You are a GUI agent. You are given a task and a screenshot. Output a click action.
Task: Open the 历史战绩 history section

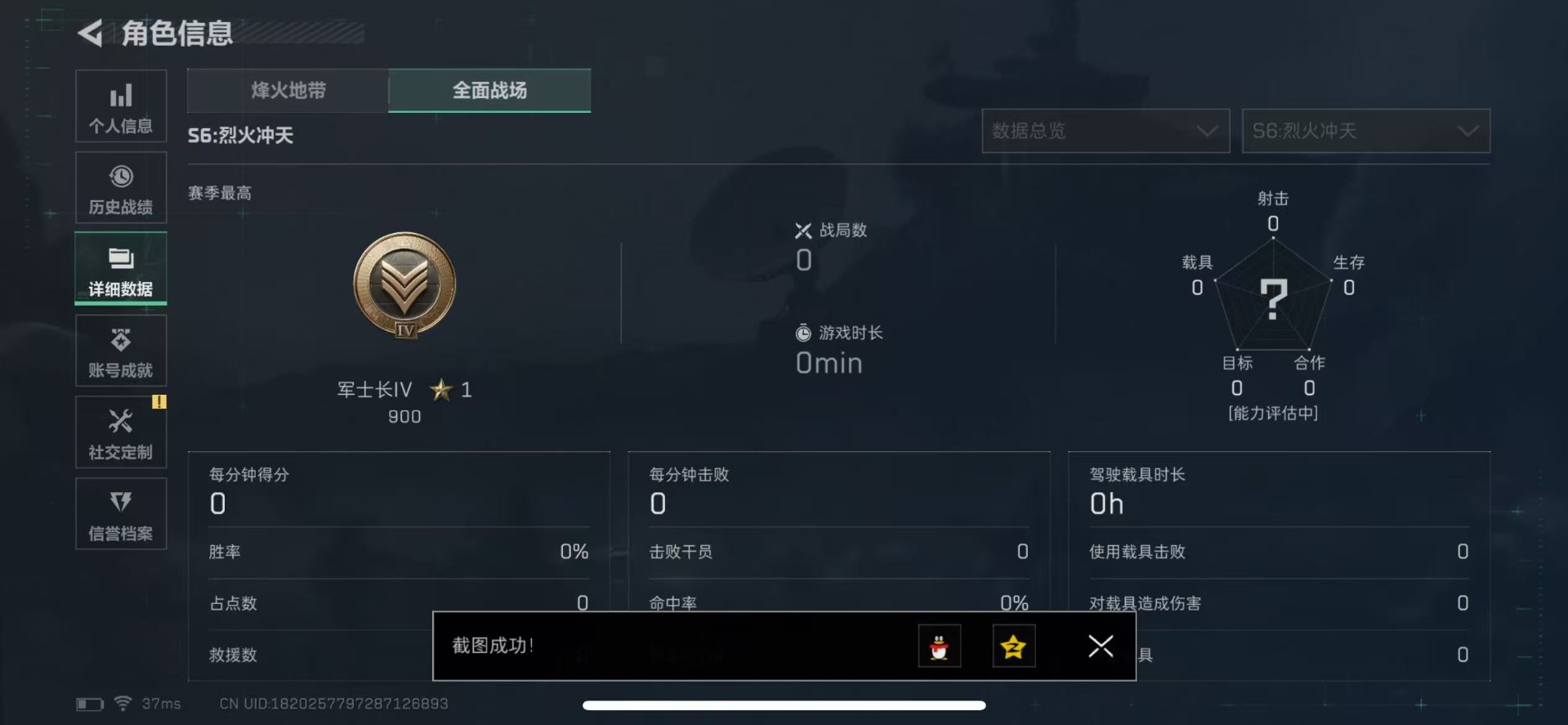point(121,188)
